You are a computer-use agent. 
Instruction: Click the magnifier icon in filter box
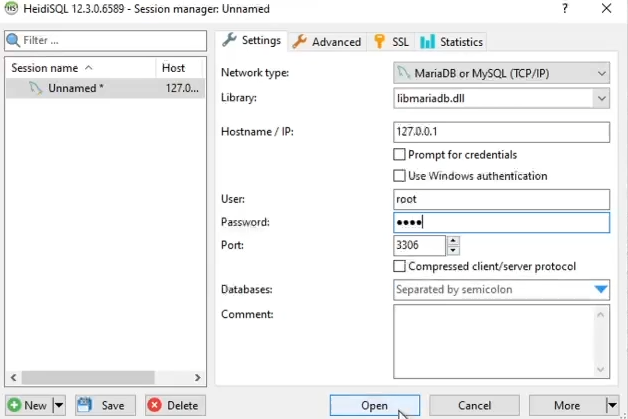[13, 40]
